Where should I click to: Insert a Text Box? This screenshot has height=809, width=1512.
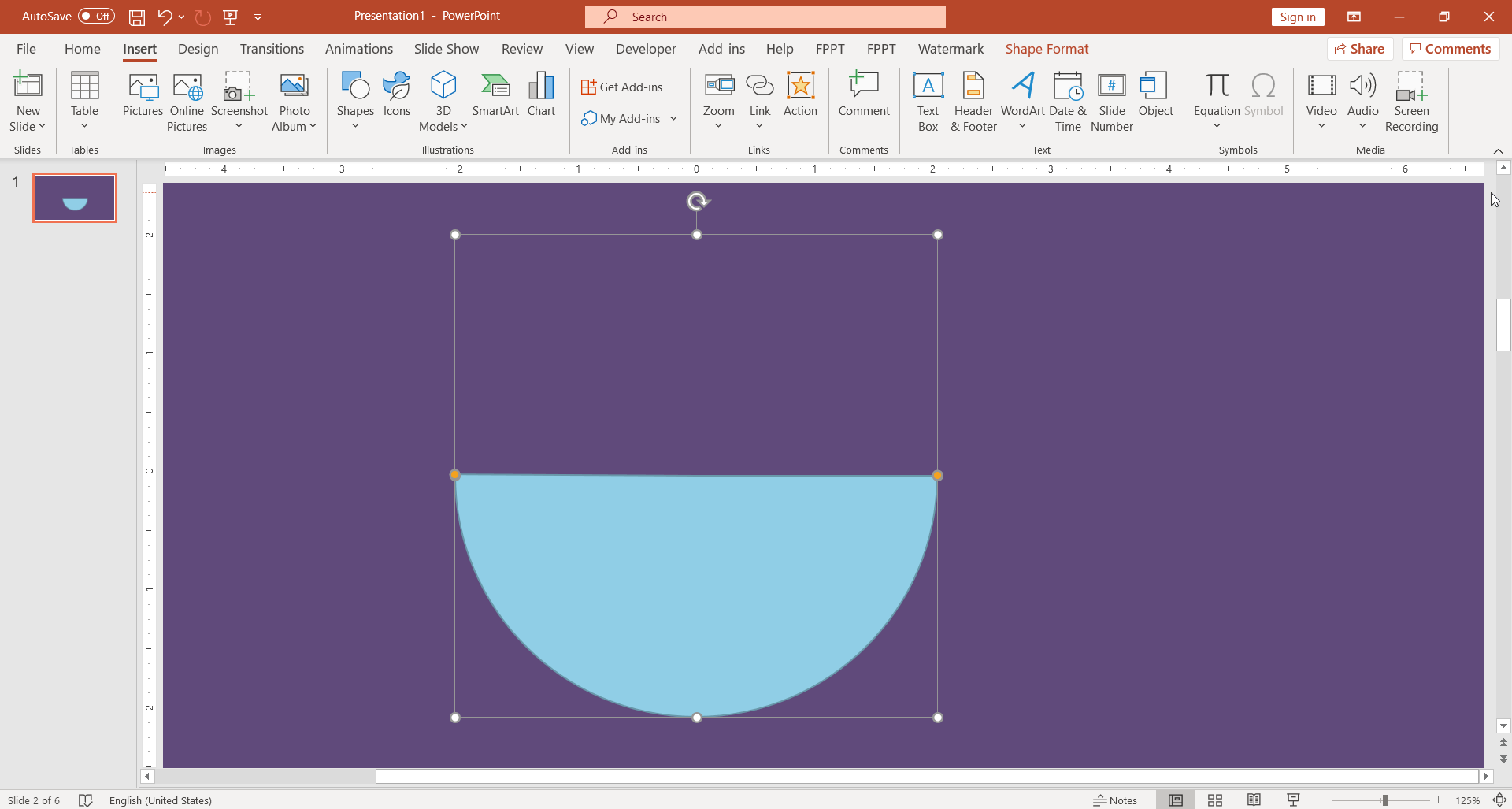[928, 102]
